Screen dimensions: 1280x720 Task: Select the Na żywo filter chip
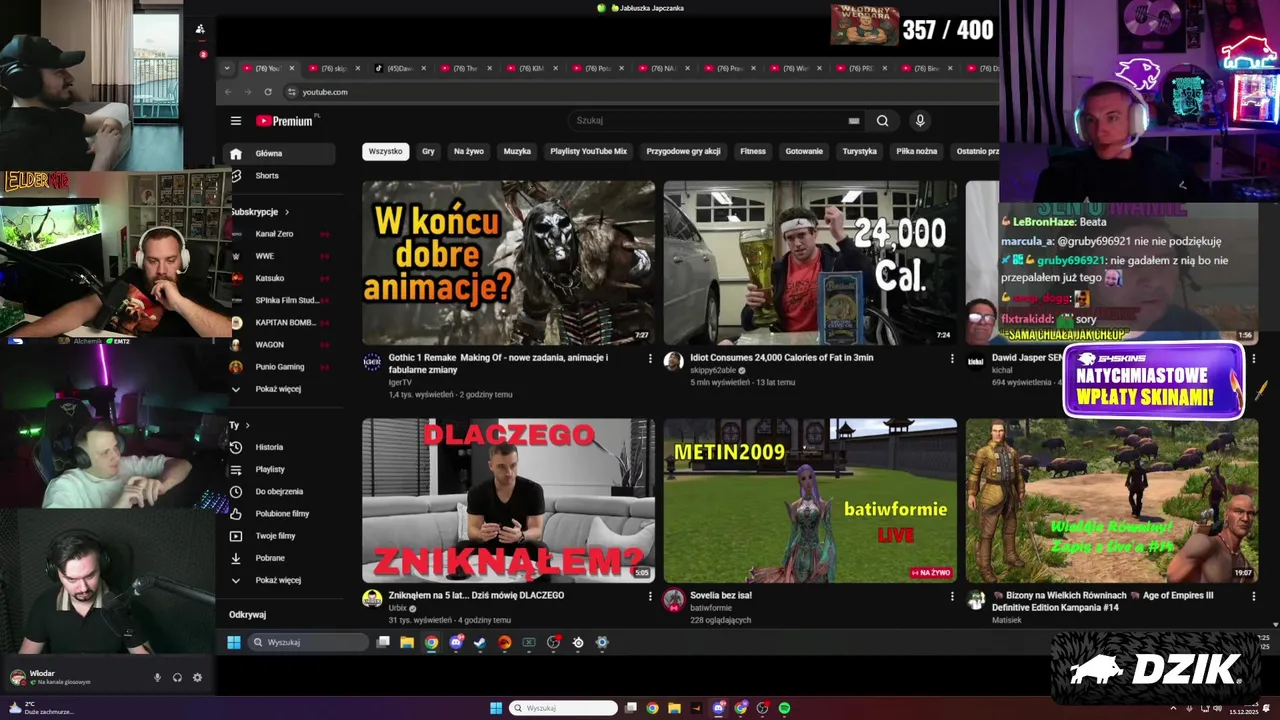pos(468,151)
